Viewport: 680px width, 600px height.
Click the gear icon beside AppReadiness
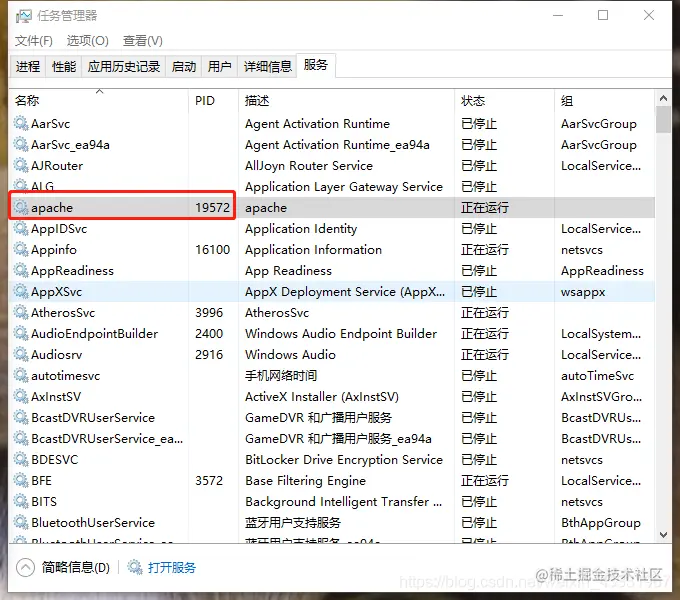click(x=20, y=271)
